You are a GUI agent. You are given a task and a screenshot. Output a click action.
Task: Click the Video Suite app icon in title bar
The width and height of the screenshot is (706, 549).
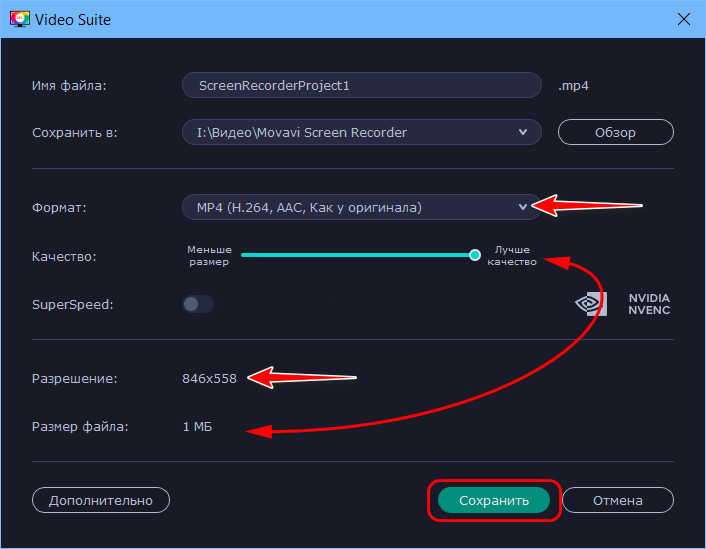tap(19, 19)
